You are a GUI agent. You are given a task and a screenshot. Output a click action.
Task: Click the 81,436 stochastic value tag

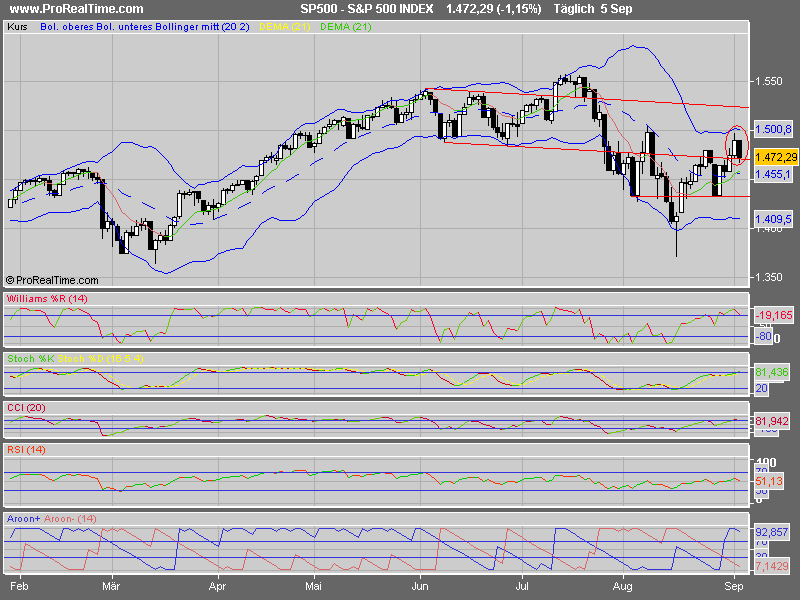point(772,372)
